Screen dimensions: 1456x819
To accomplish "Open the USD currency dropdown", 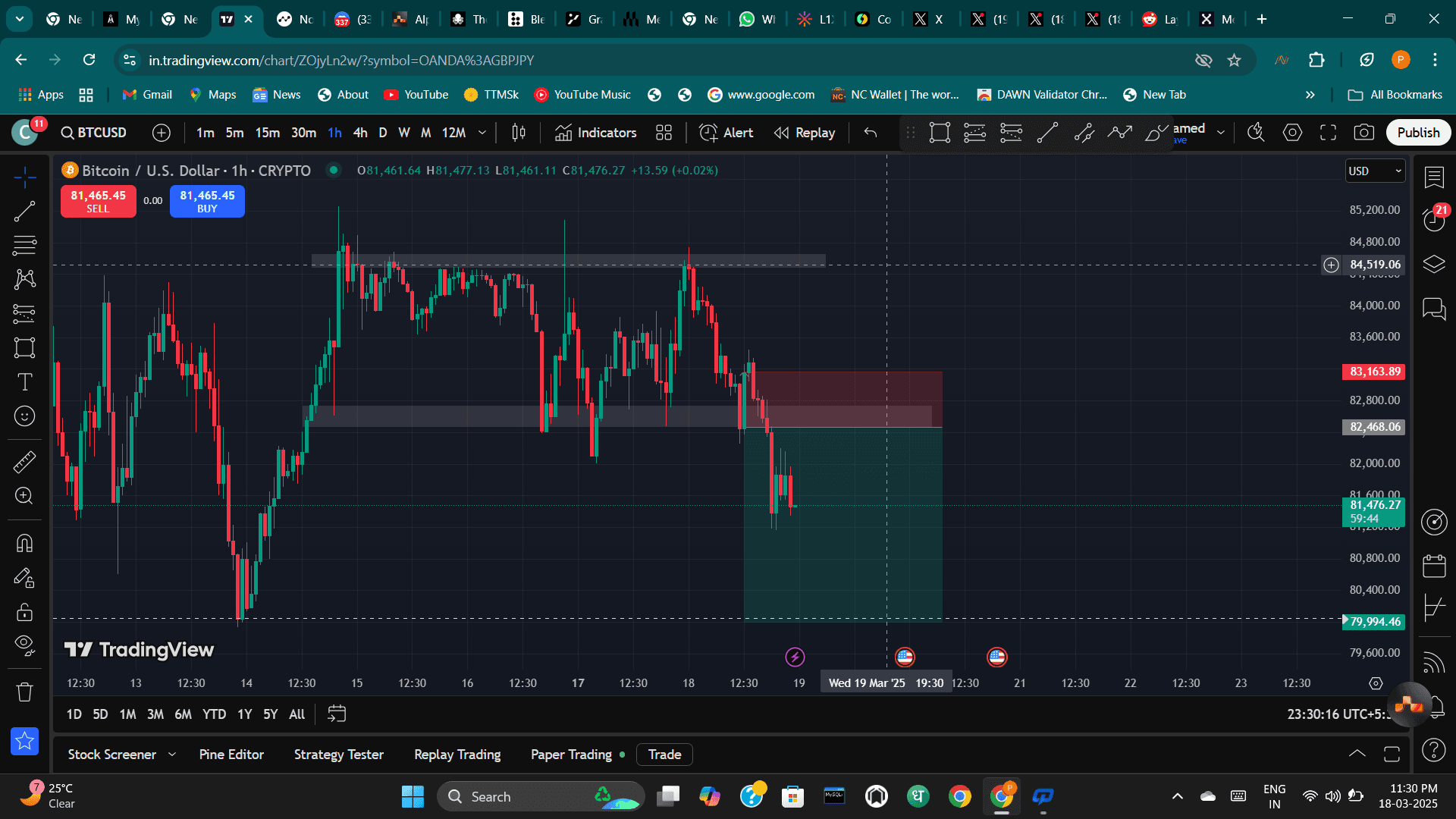I will [x=1375, y=171].
